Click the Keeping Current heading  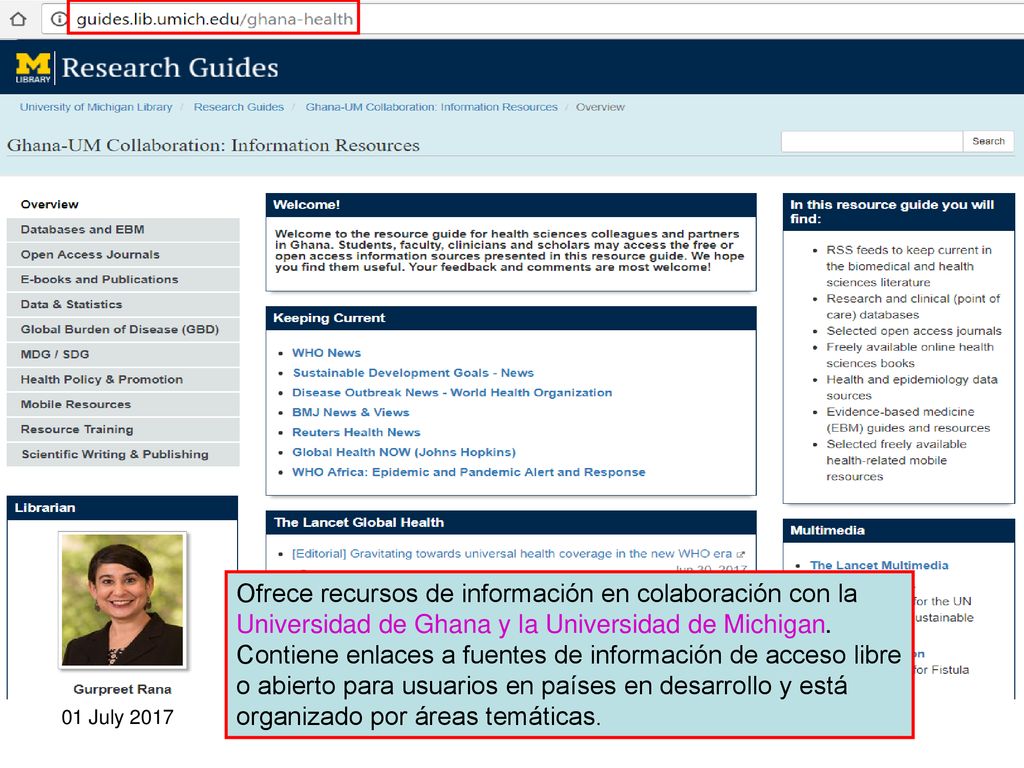tap(329, 318)
